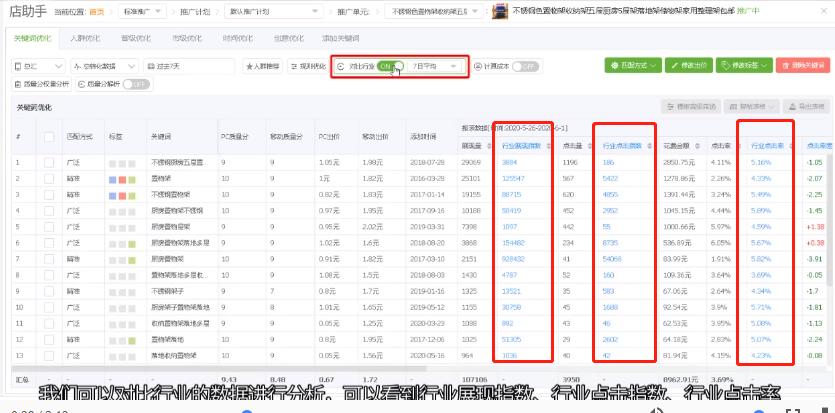Open the 空转化数据 filter dropdown

click(x=104, y=67)
